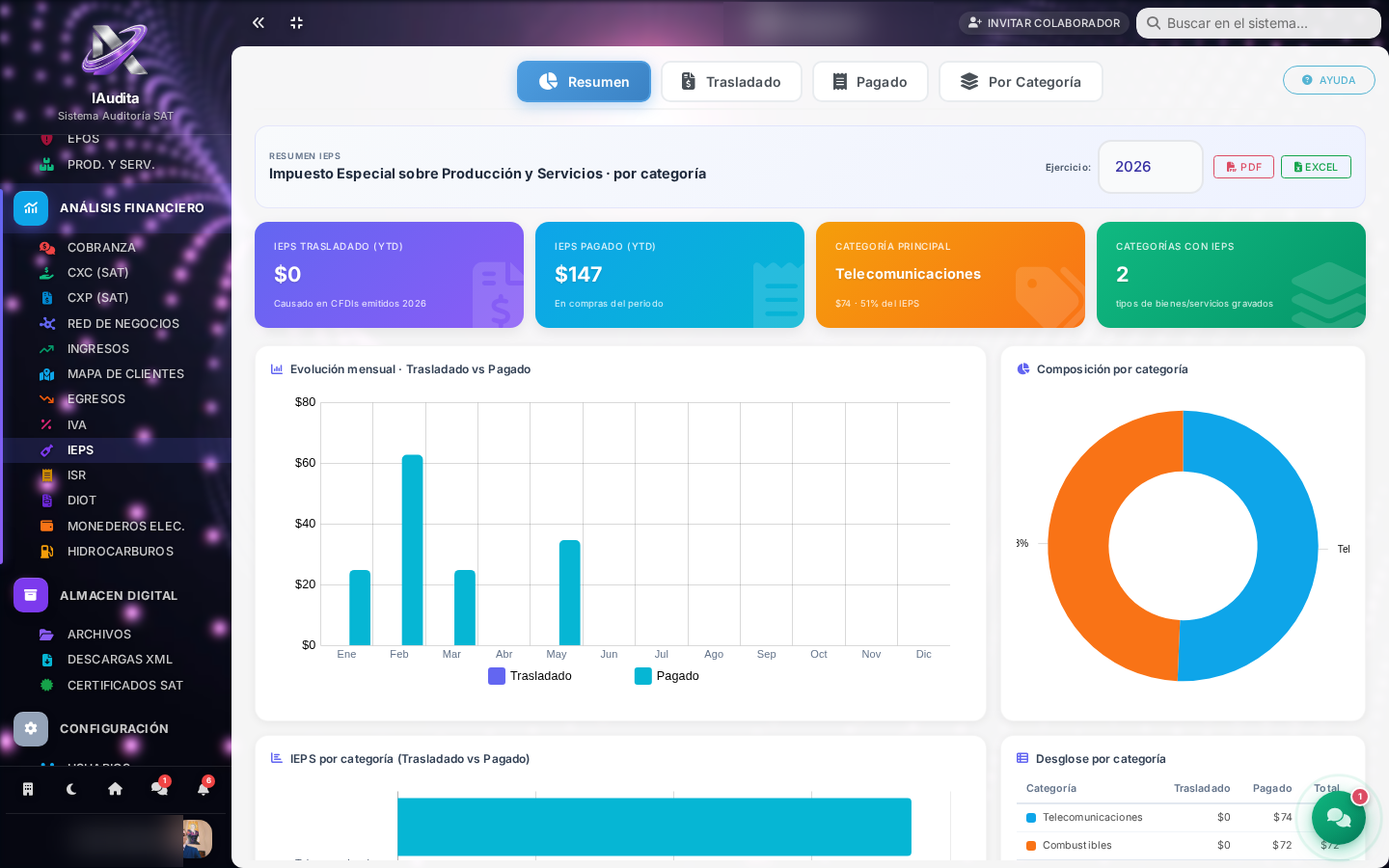The width and height of the screenshot is (1389, 868).
Task: Collapse the sidebar with the double chevron icon
Action: point(259,22)
